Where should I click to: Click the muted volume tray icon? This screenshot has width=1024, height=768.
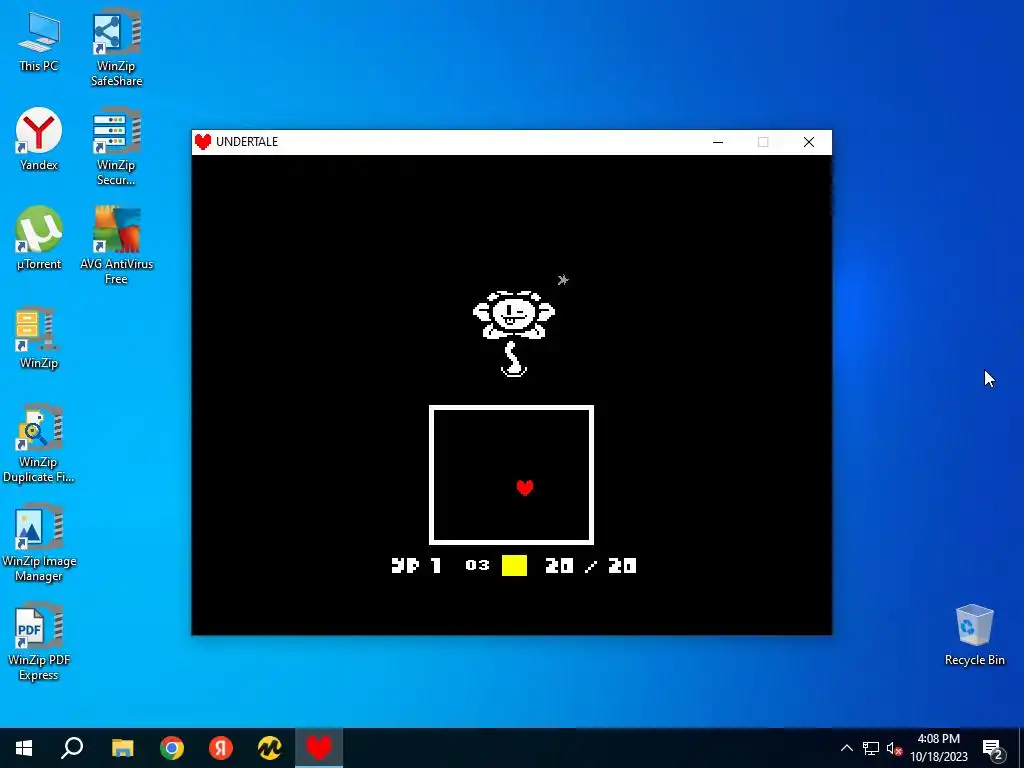pyautogui.click(x=894, y=748)
